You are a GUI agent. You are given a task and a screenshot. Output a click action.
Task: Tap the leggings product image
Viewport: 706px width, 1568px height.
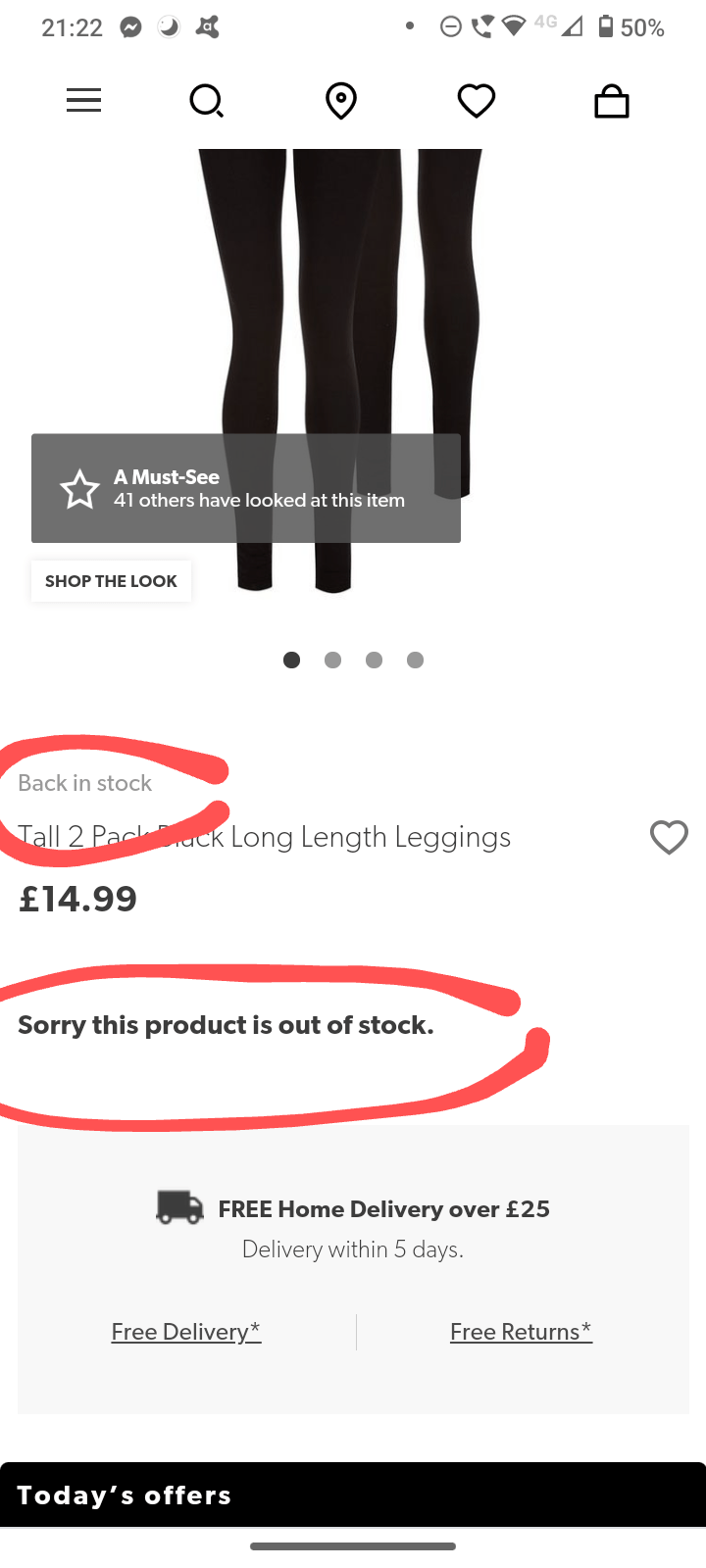click(343, 294)
